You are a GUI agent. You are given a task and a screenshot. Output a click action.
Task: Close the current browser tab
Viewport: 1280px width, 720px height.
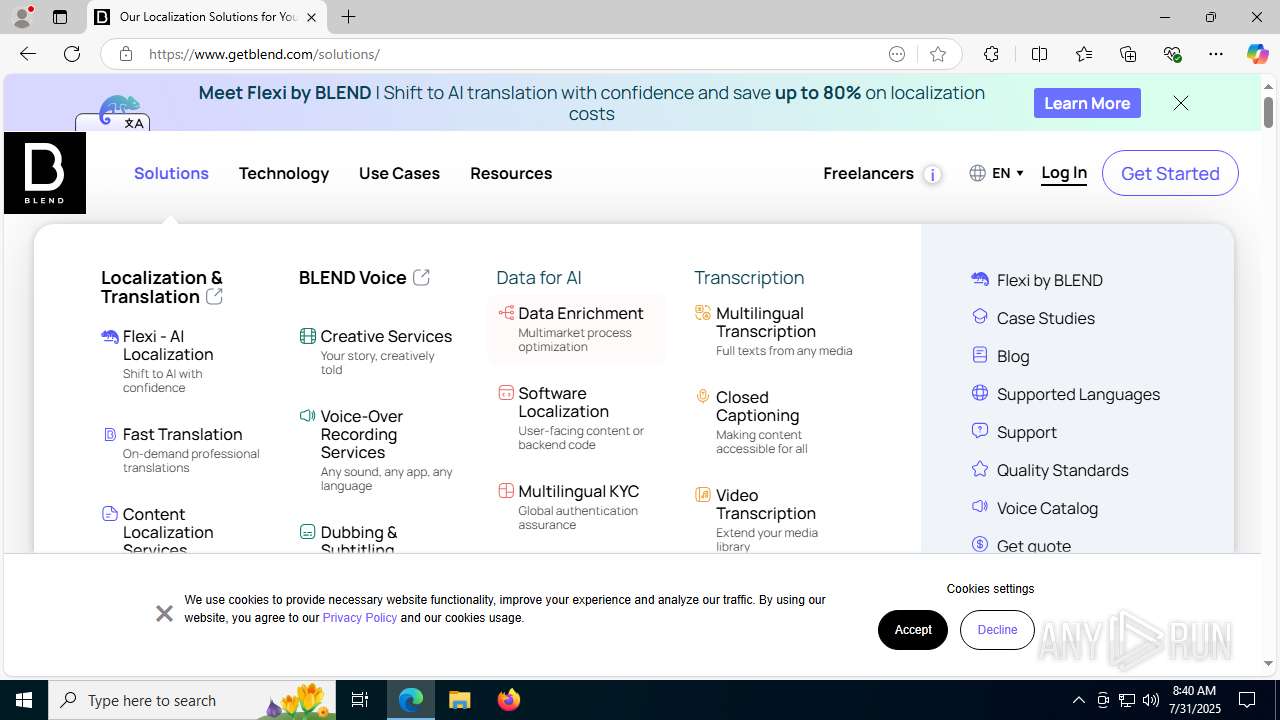point(311,17)
